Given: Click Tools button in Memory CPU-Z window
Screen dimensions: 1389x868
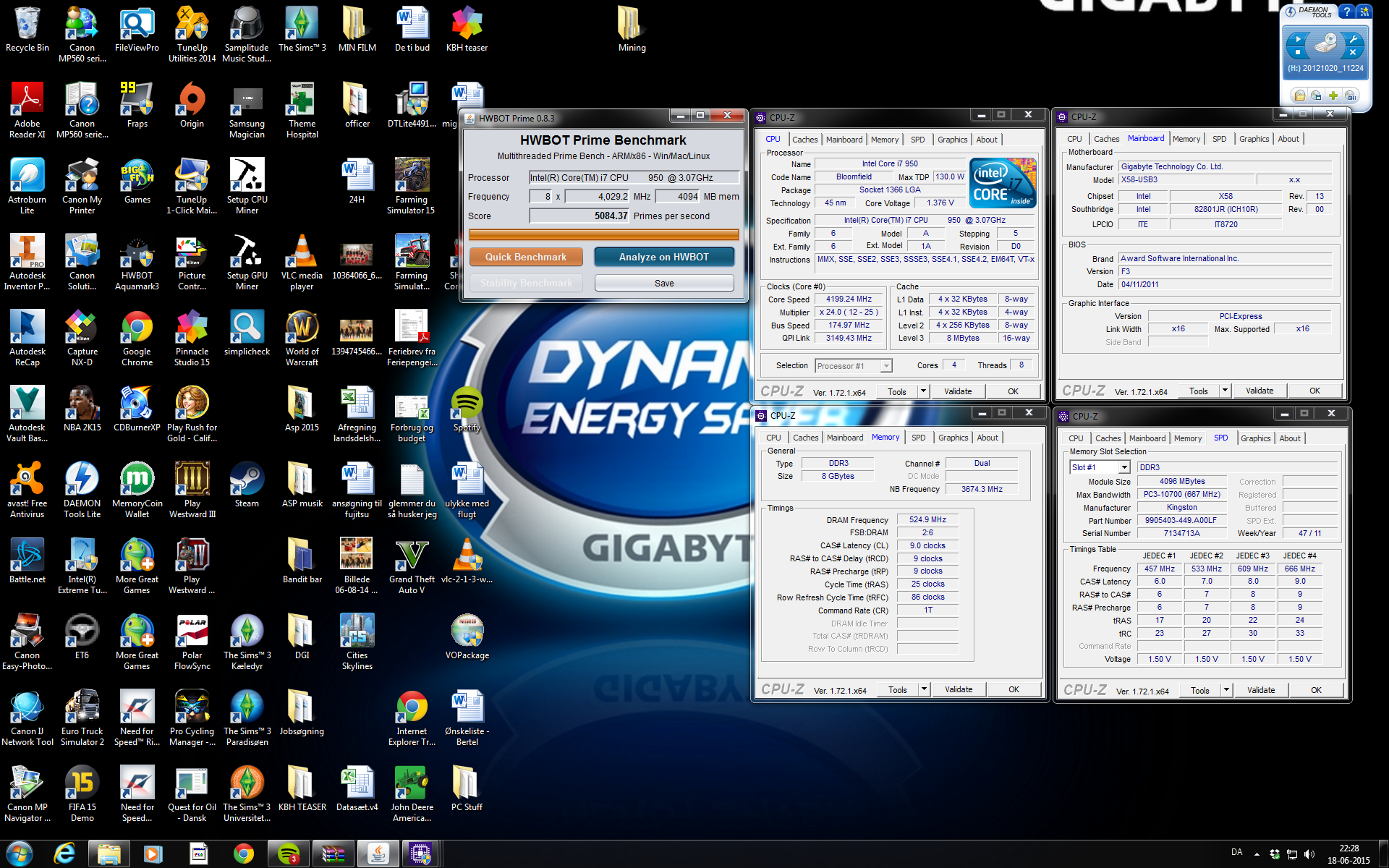Looking at the screenshot, I should coord(898,689).
